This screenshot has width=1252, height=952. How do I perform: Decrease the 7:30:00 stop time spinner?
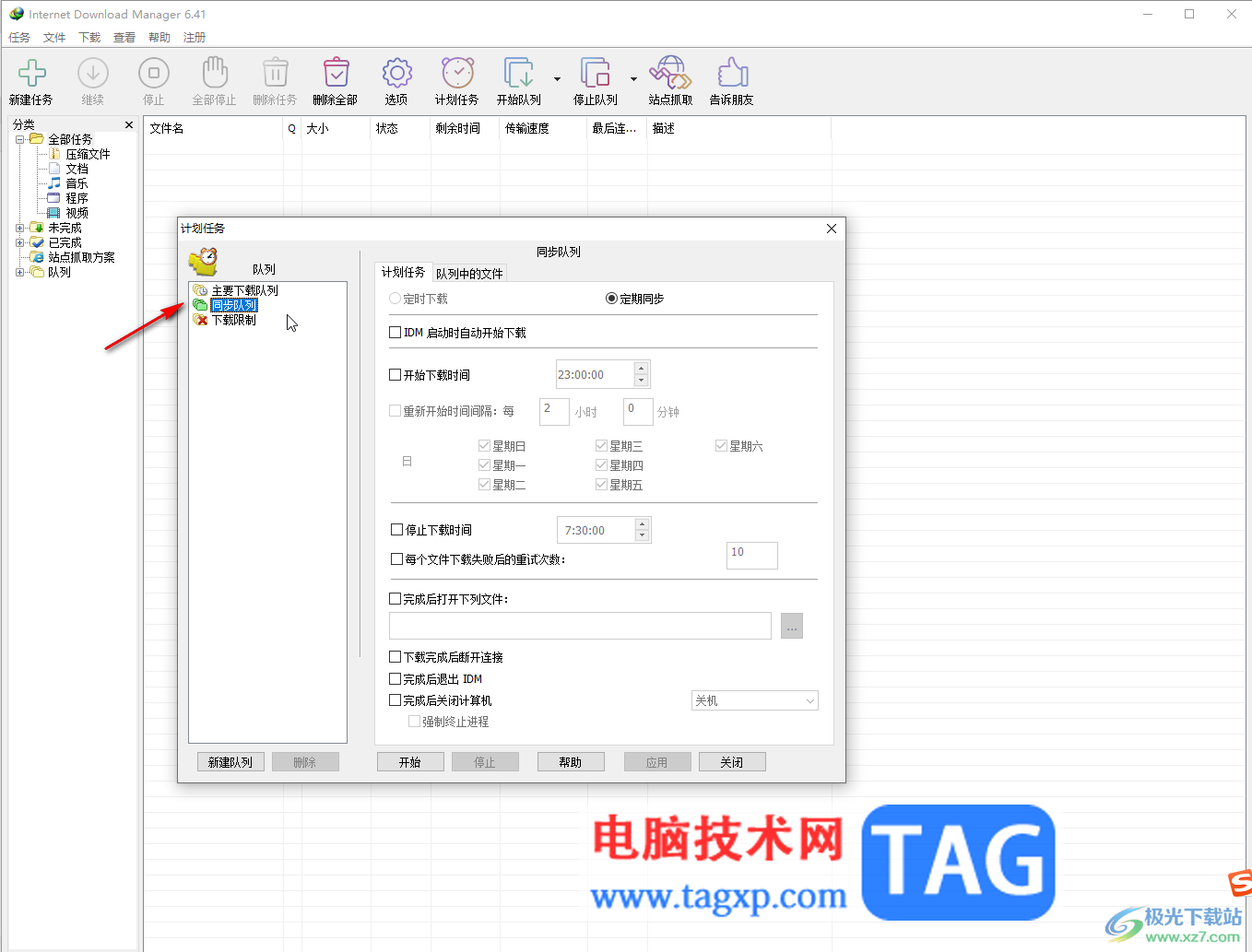[643, 535]
